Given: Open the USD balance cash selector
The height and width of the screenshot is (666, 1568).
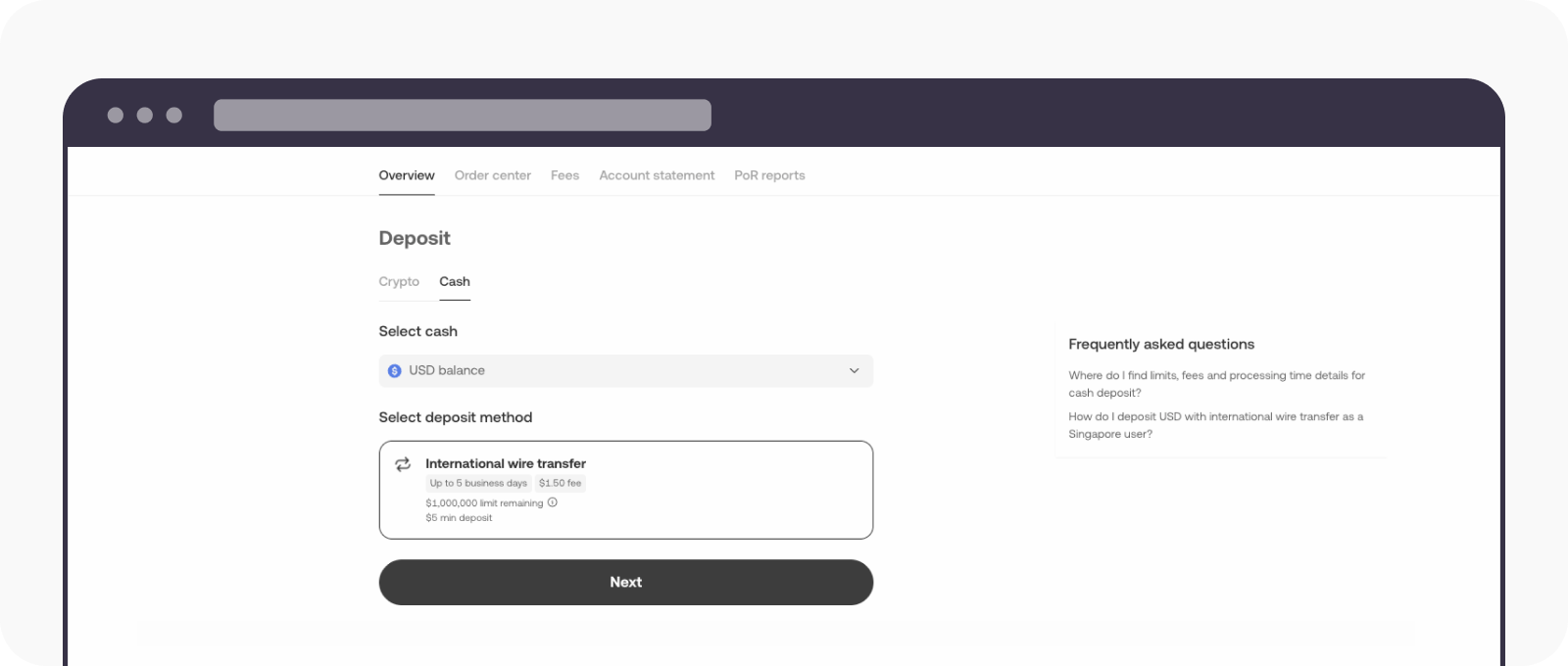Looking at the screenshot, I should [626, 370].
